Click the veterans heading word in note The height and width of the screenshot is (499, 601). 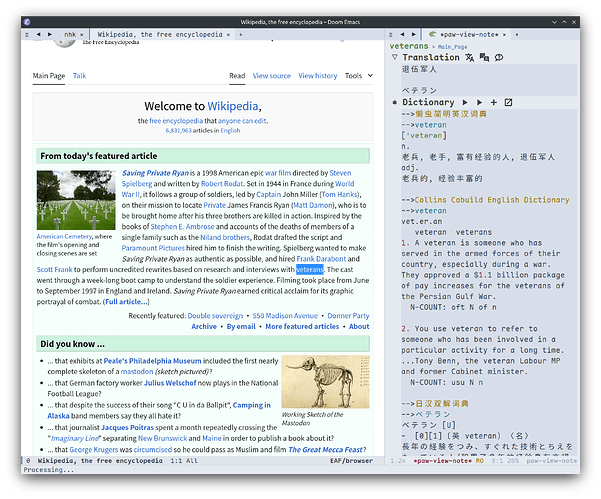pyautogui.click(x=409, y=46)
